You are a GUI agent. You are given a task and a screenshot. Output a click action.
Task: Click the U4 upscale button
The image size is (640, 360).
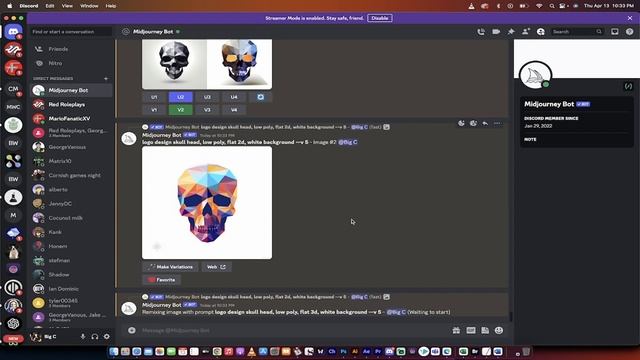233,97
